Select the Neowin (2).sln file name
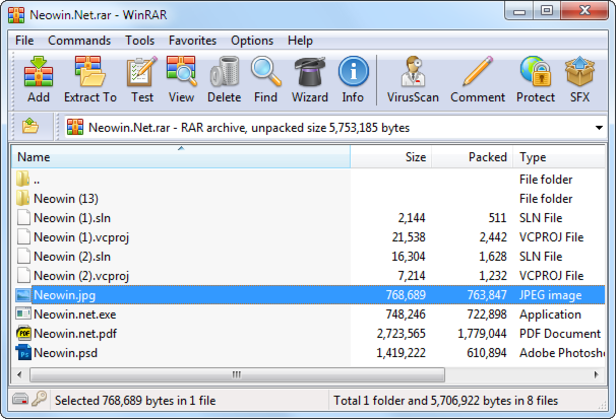Viewport: 616px width, 419px height. click(x=72, y=256)
